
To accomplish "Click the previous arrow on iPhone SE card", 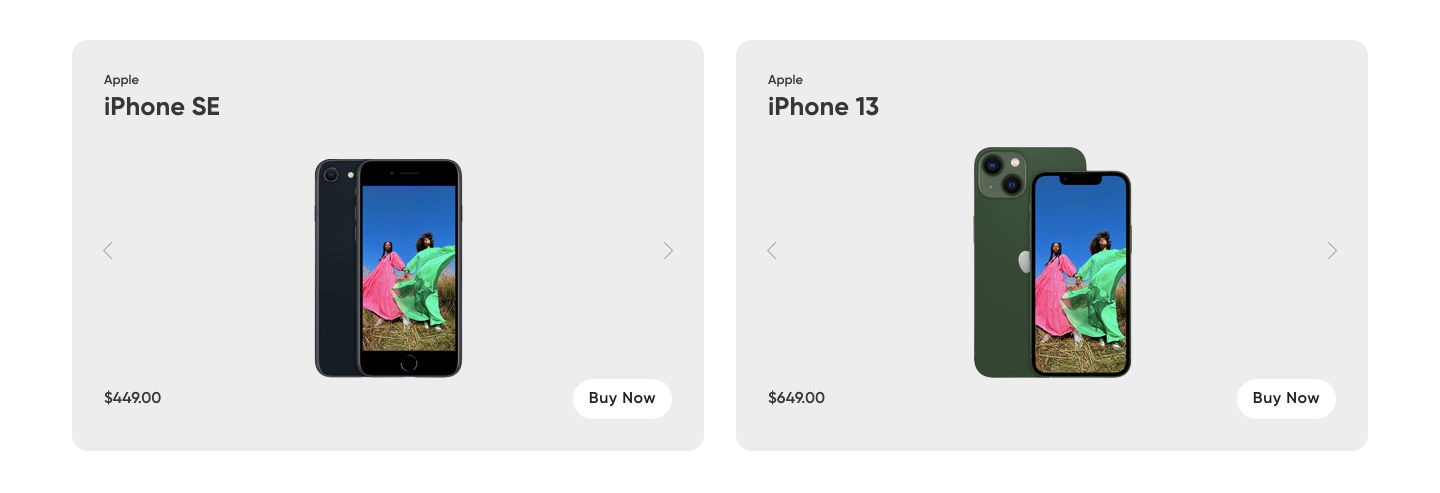I will 108,251.
